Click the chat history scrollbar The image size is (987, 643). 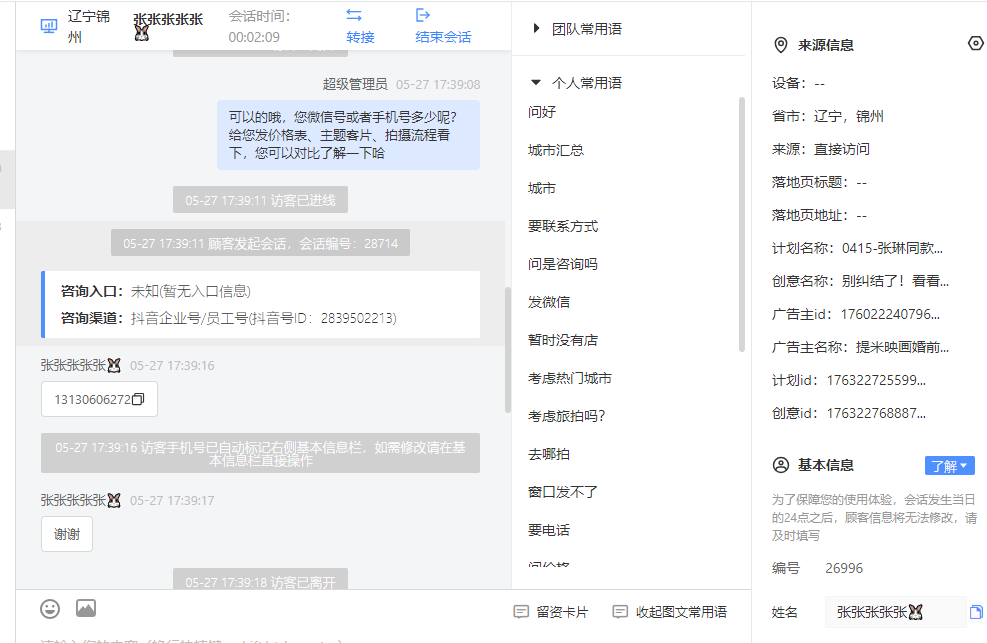pyautogui.click(x=507, y=350)
